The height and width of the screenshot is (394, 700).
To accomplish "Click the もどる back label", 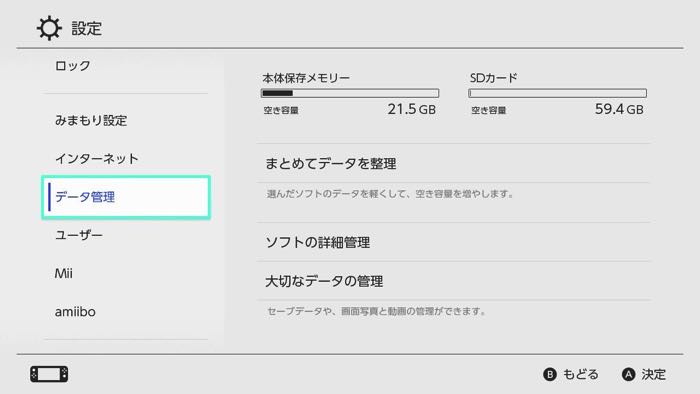I will [580, 374].
